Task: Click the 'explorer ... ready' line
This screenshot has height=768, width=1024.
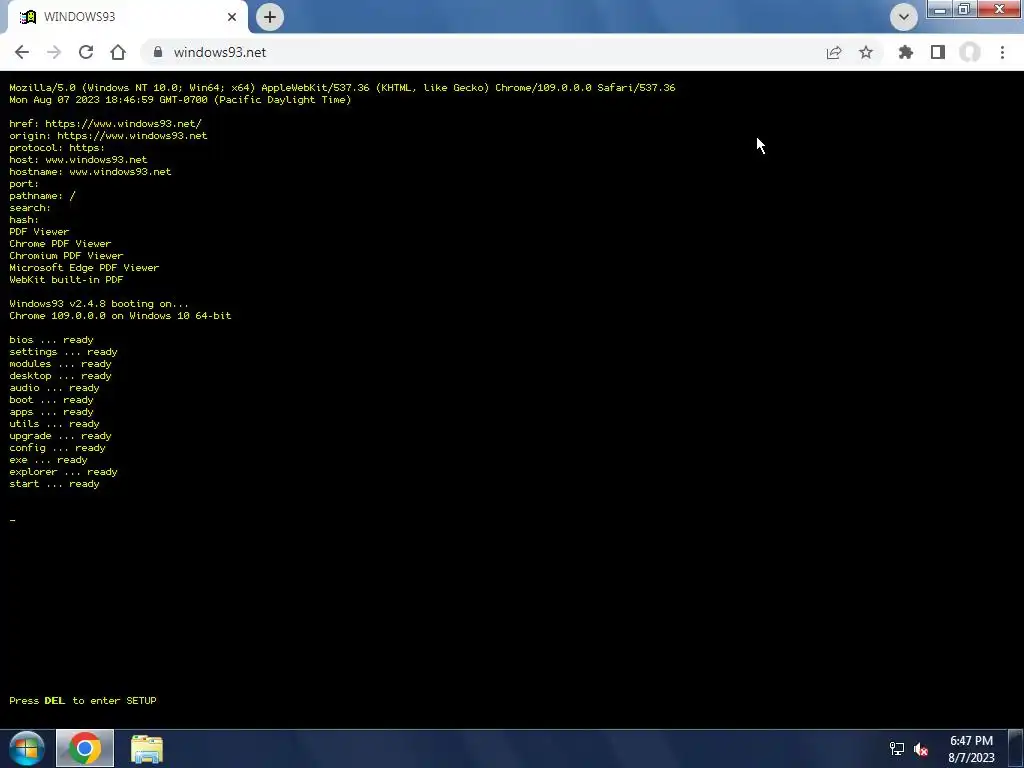Action: [63, 472]
